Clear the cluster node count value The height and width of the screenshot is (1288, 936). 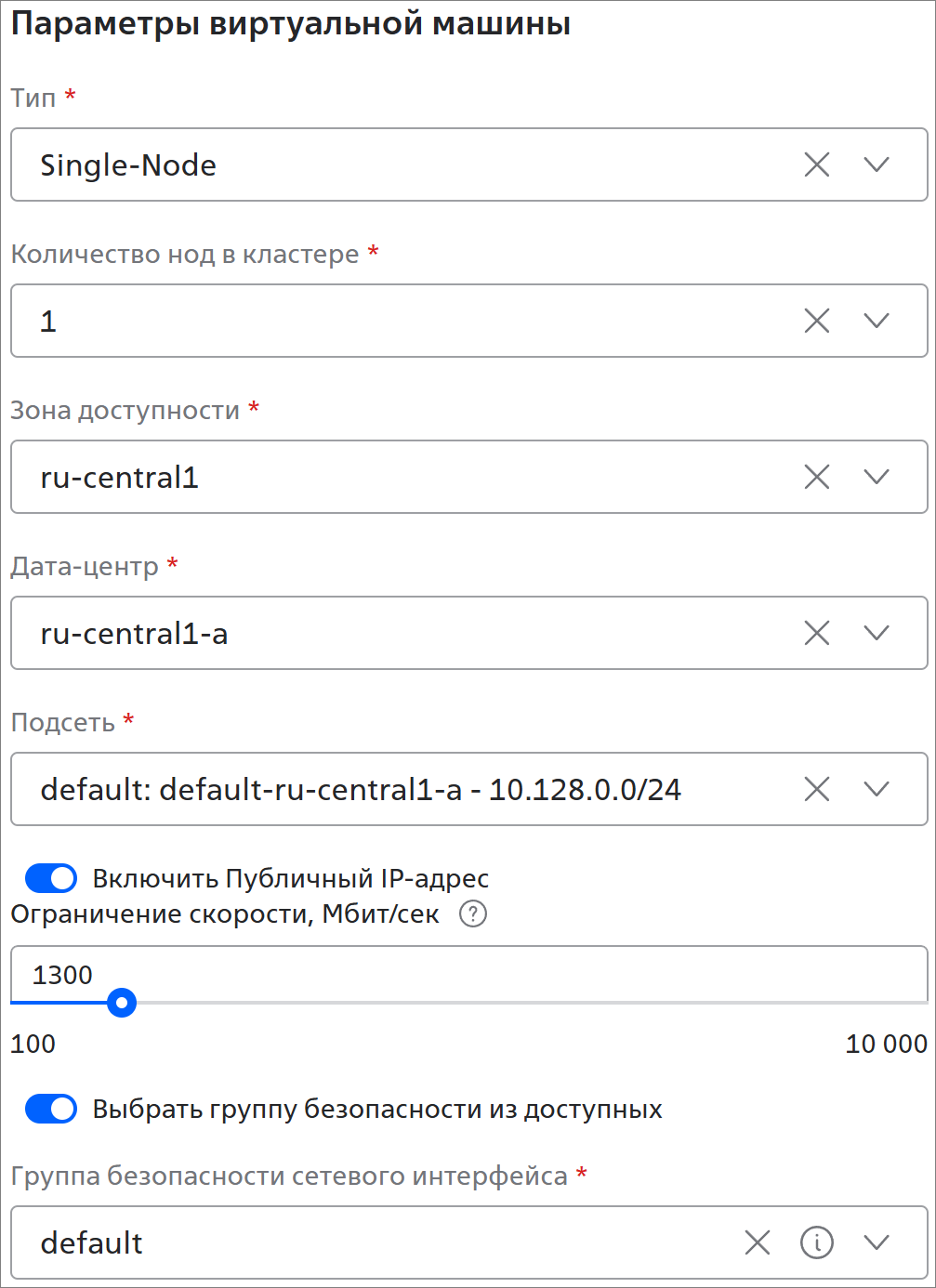[x=816, y=322]
